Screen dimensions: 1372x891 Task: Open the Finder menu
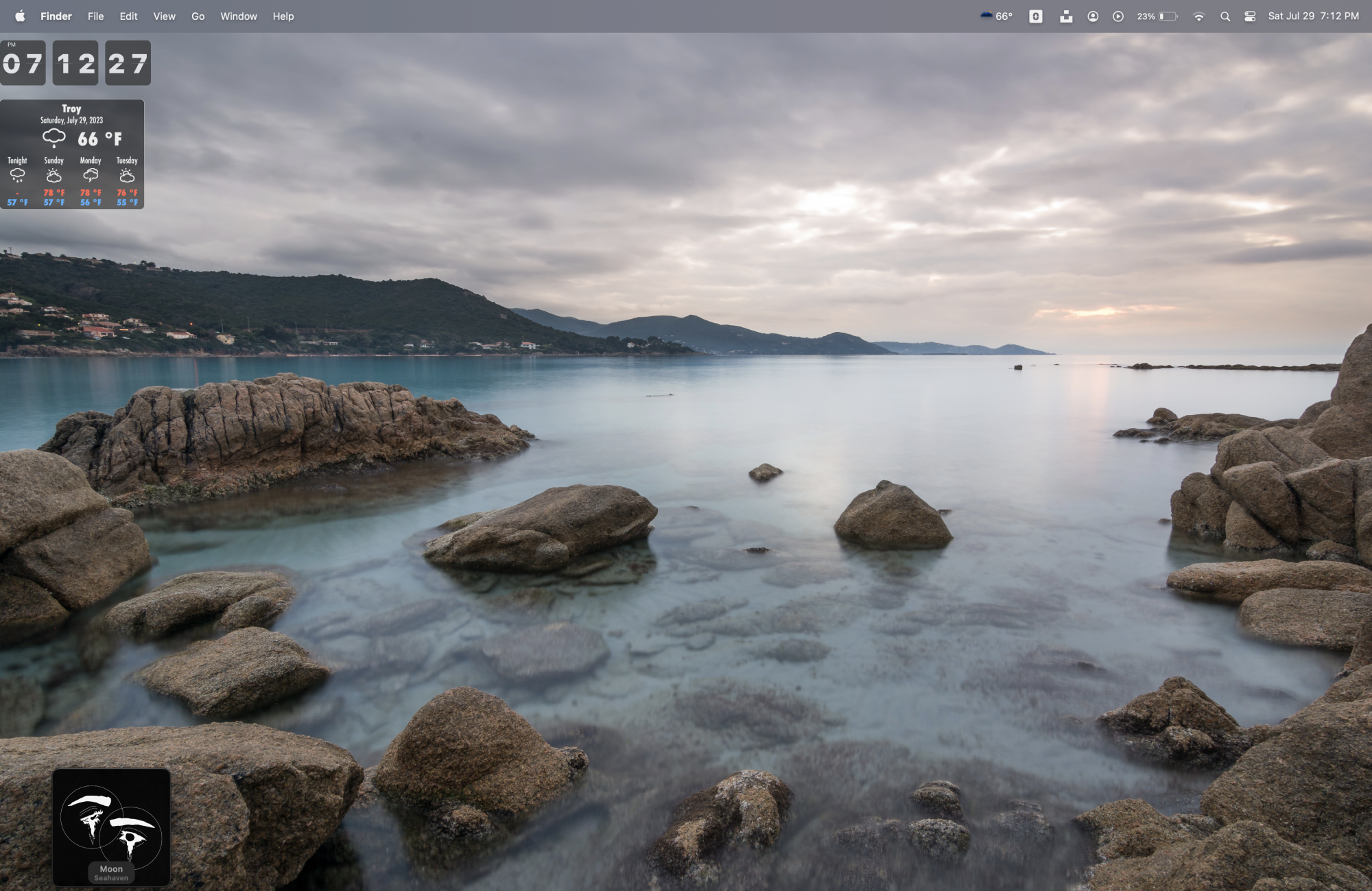(56, 16)
